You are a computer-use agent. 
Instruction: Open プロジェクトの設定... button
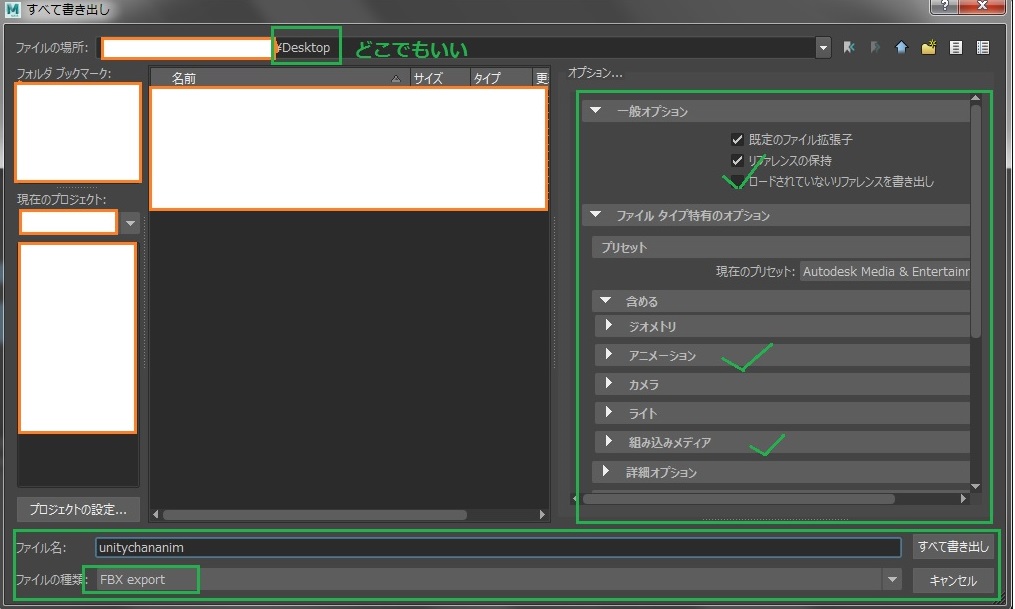[78, 509]
